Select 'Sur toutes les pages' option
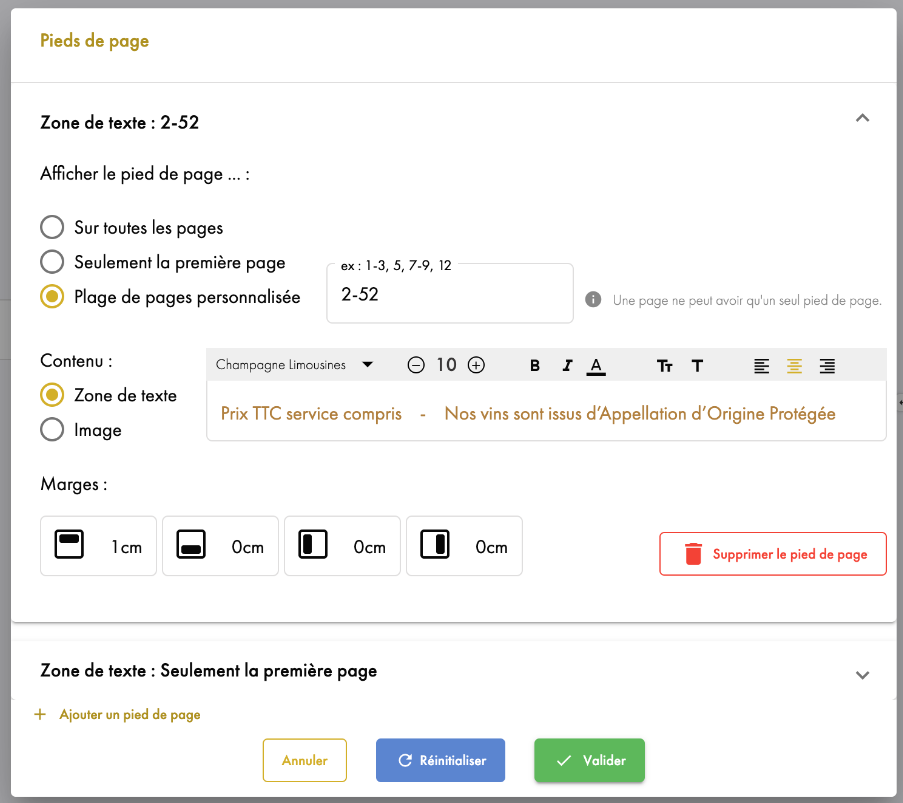The image size is (903, 803). click(52, 228)
